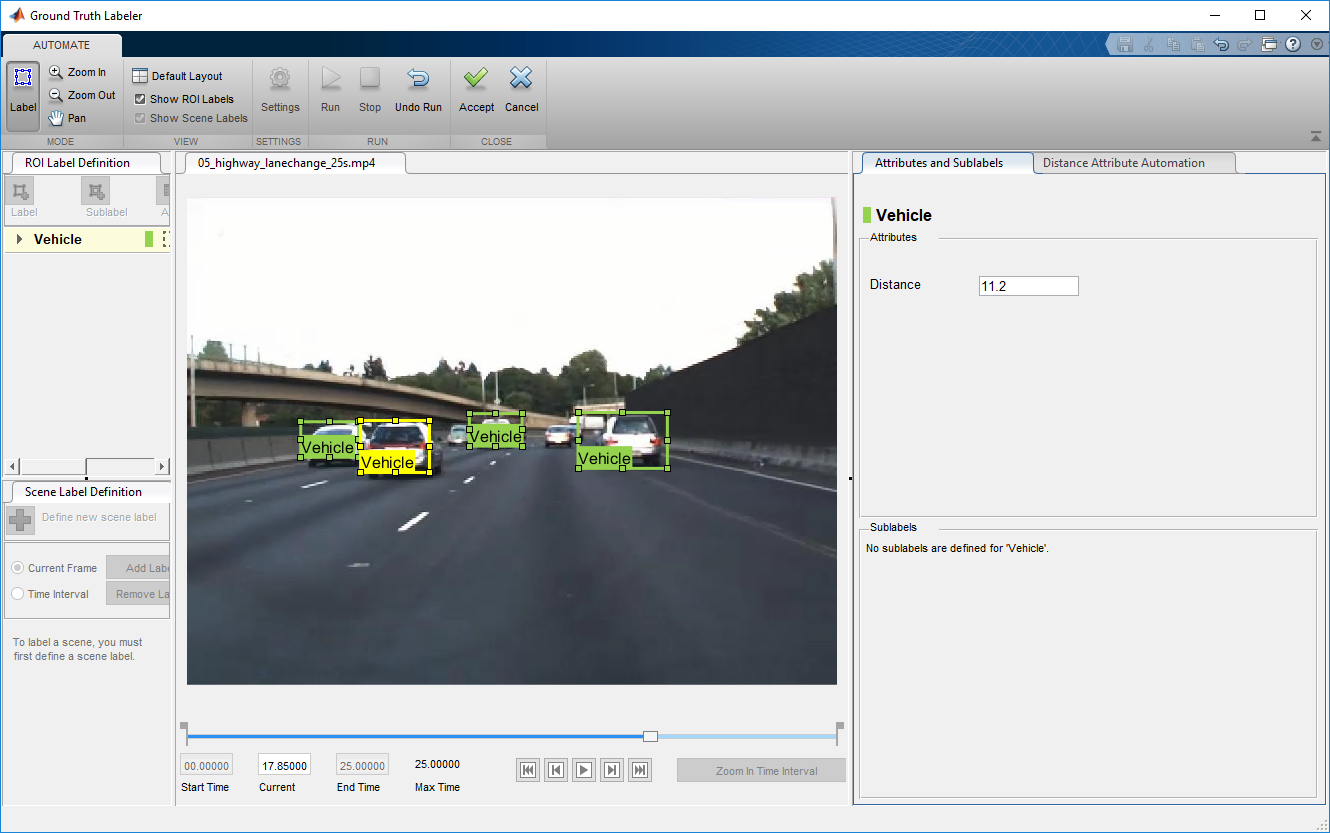
Task: Open automation Settings gear
Action: (280, 90)
